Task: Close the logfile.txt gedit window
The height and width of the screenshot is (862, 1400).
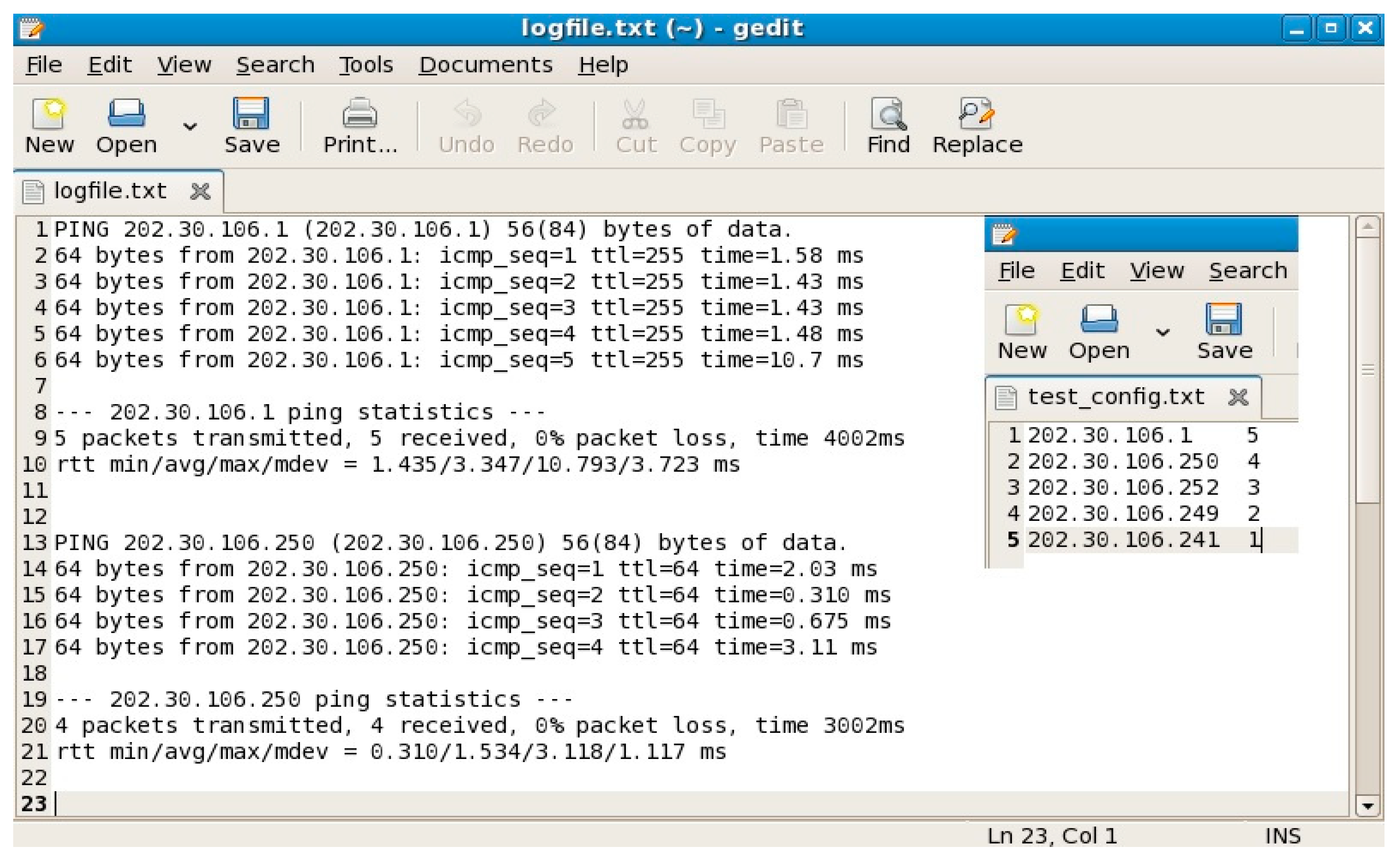Action: coord(1365,28)
